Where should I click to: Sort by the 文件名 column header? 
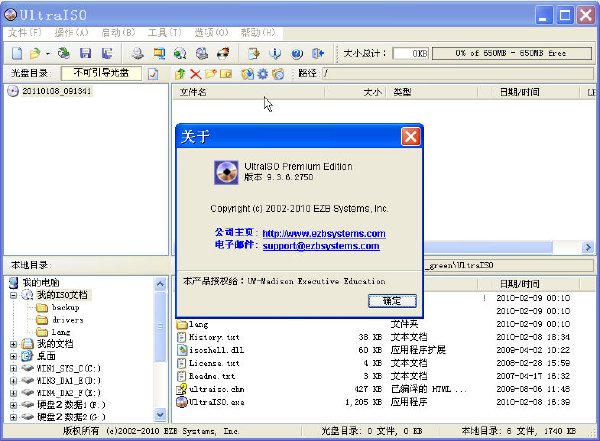(249, 92)
